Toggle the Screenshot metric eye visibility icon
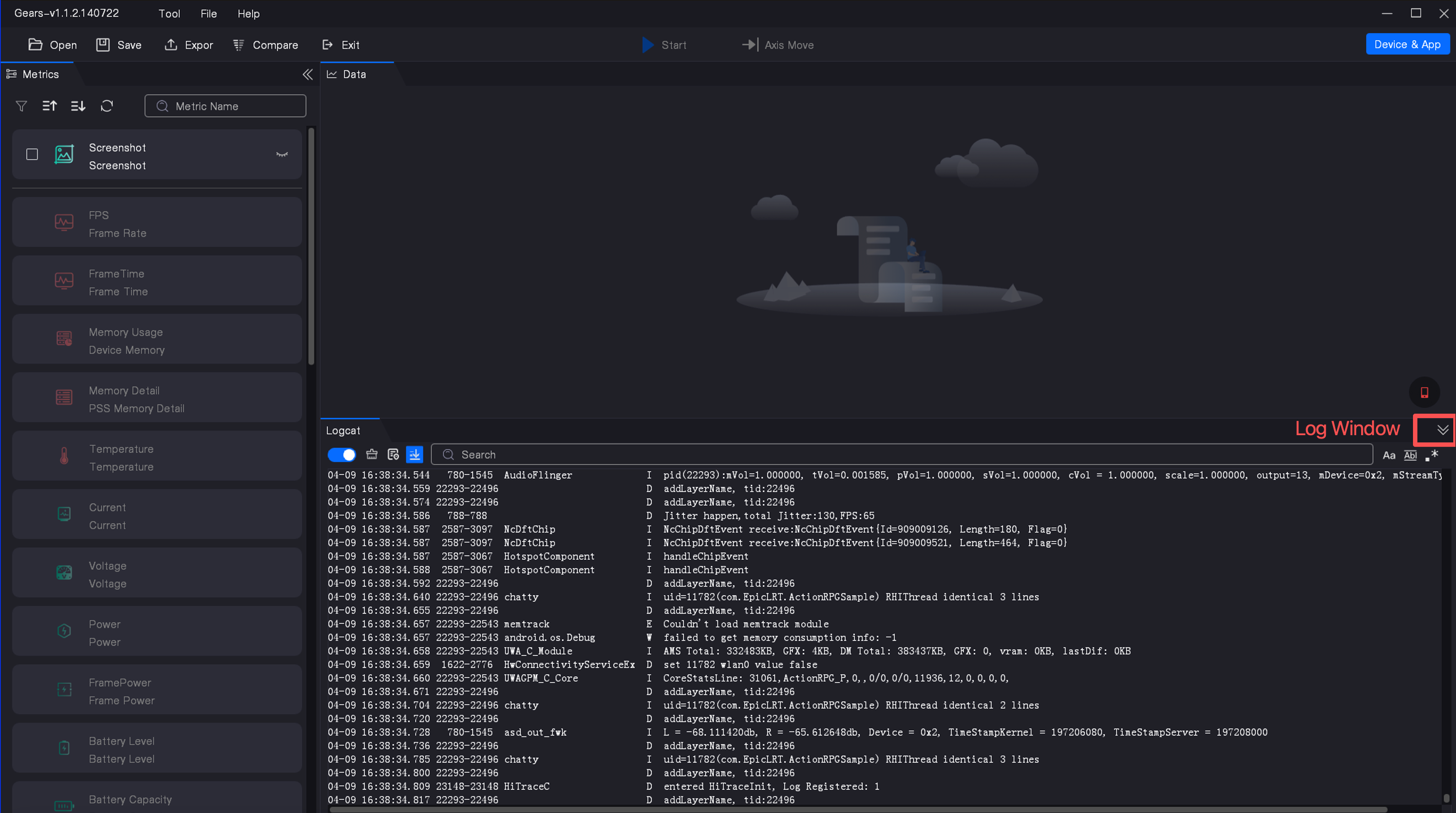 tap(282, 154)
